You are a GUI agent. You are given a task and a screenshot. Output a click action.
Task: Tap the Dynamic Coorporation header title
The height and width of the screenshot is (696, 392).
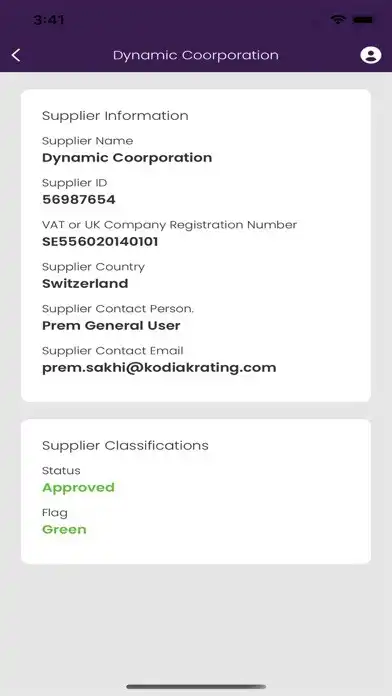pos(196,55)
